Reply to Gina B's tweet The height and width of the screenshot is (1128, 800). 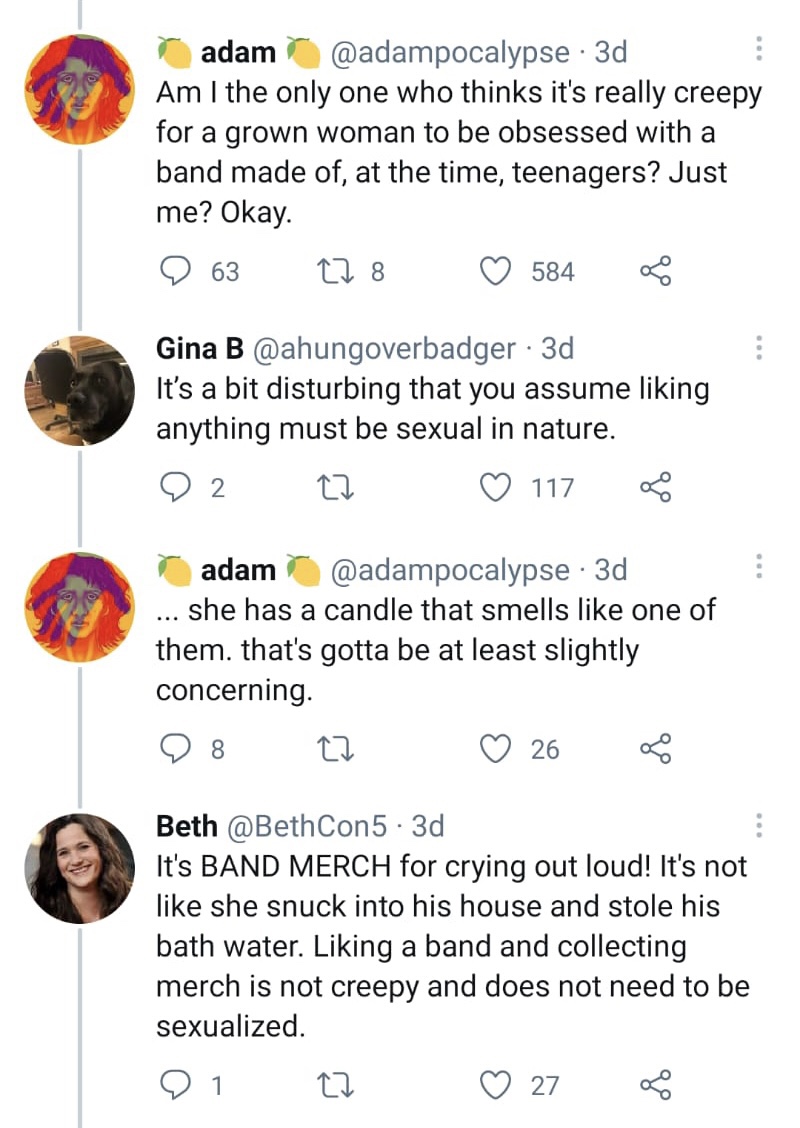(x=176, y=487)
